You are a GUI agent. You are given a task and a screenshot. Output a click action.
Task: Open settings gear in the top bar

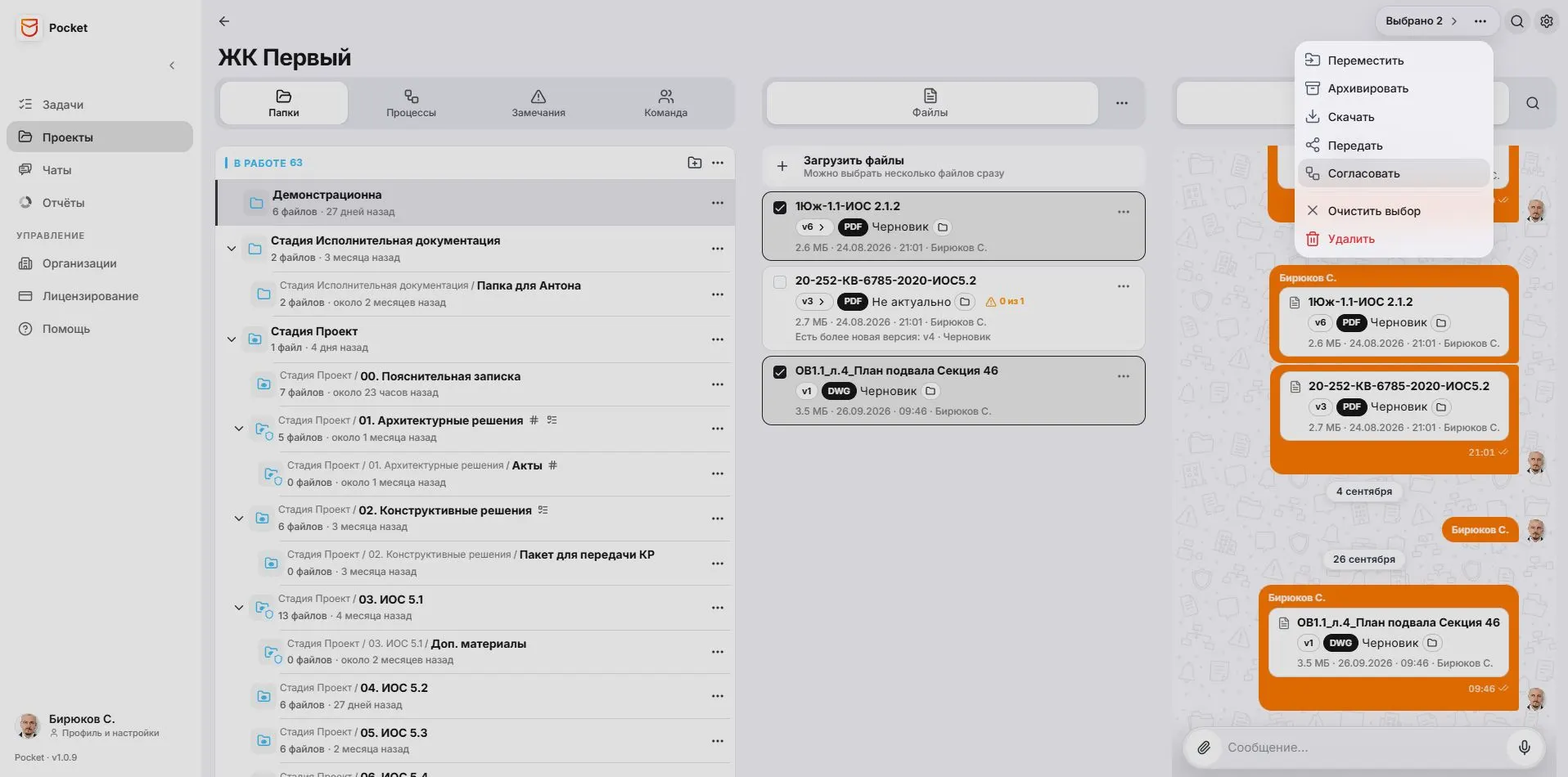coord(1547,21)
